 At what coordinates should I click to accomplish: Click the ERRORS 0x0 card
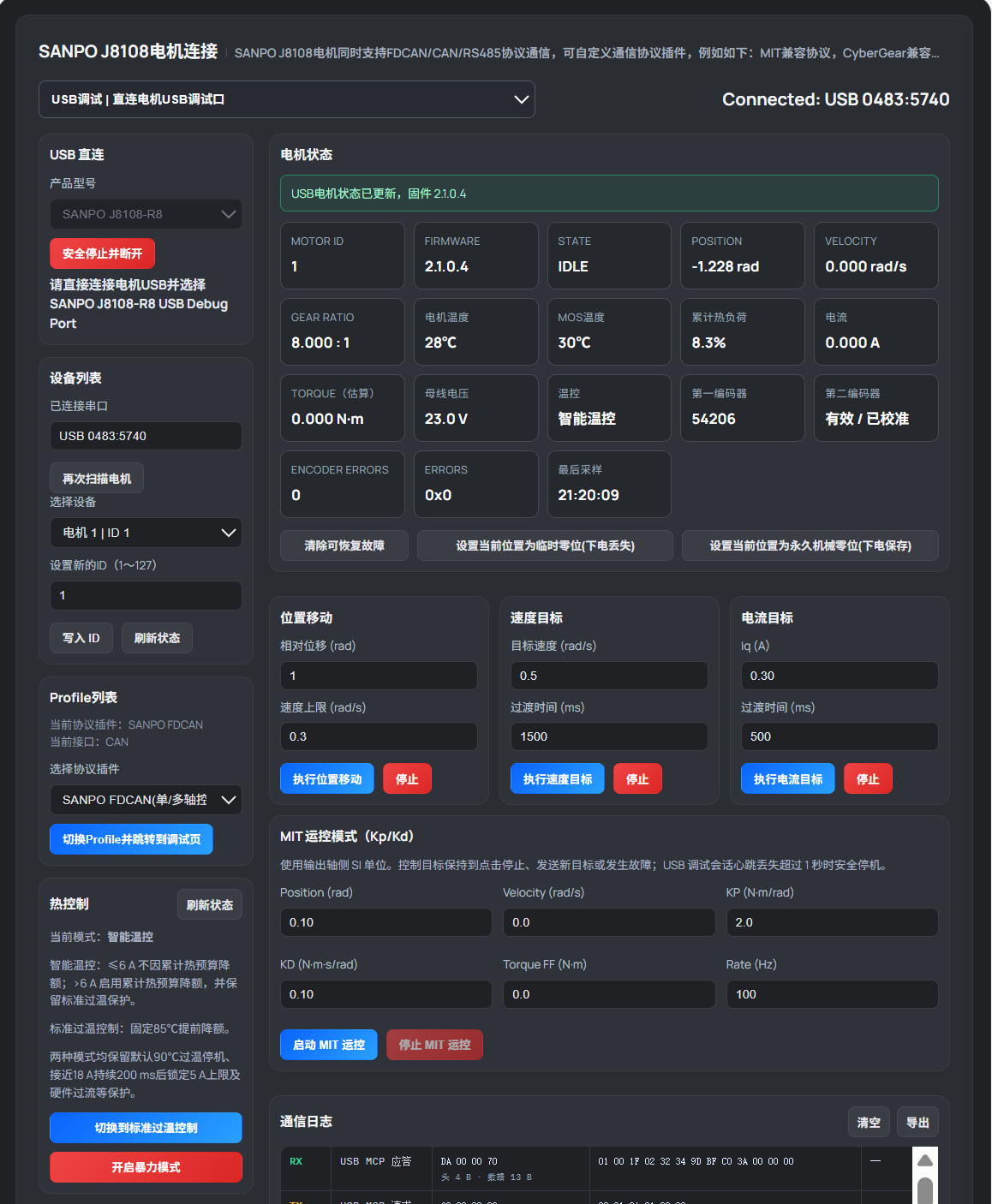point(476,484)
